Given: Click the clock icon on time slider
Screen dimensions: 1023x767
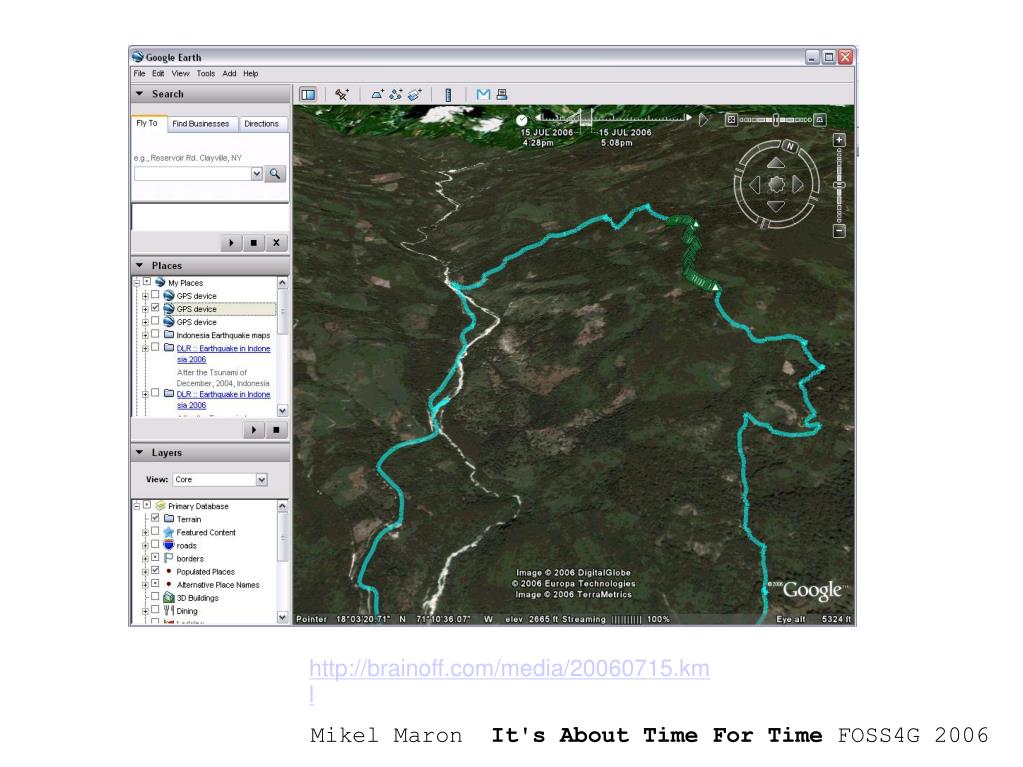Looking at the screenshot, I should click(x=521, y=120).
